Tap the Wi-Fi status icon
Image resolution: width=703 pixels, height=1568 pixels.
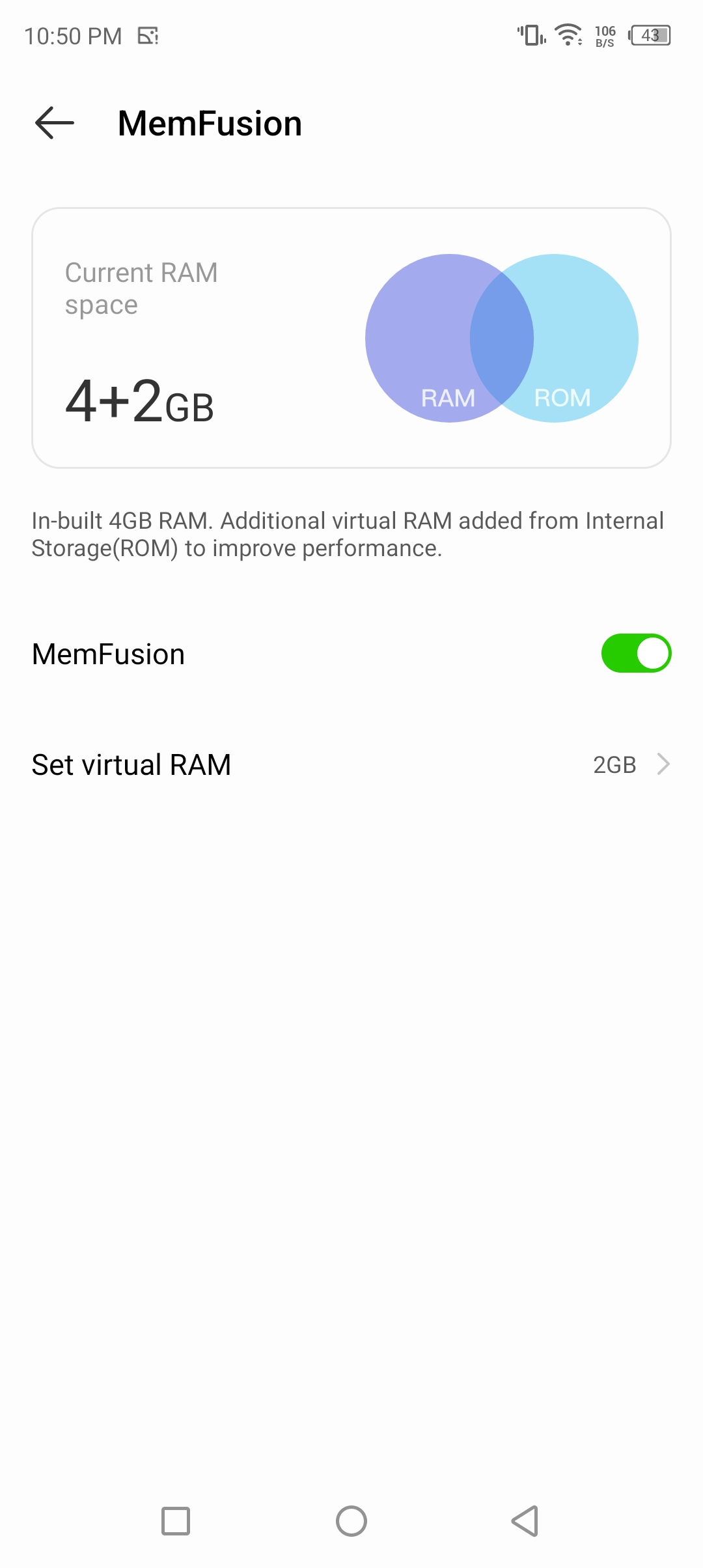[x=568, y=35]
